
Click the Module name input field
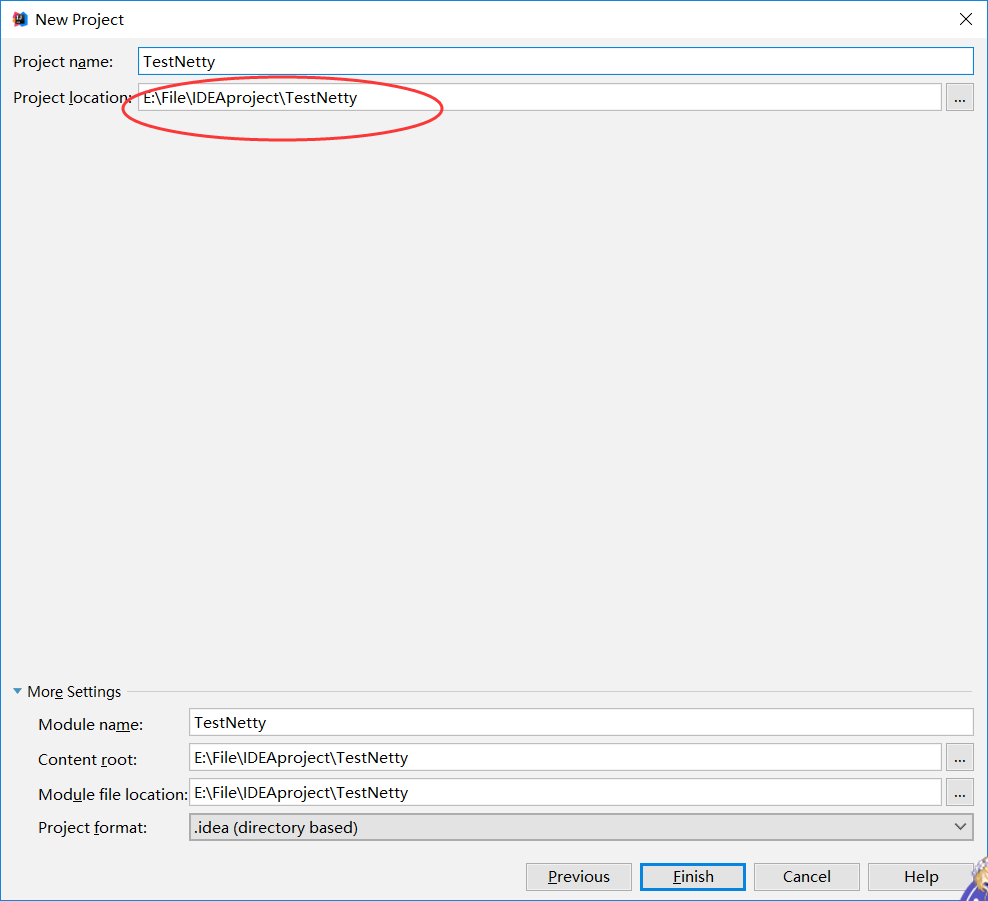click(x=580, y=722)
